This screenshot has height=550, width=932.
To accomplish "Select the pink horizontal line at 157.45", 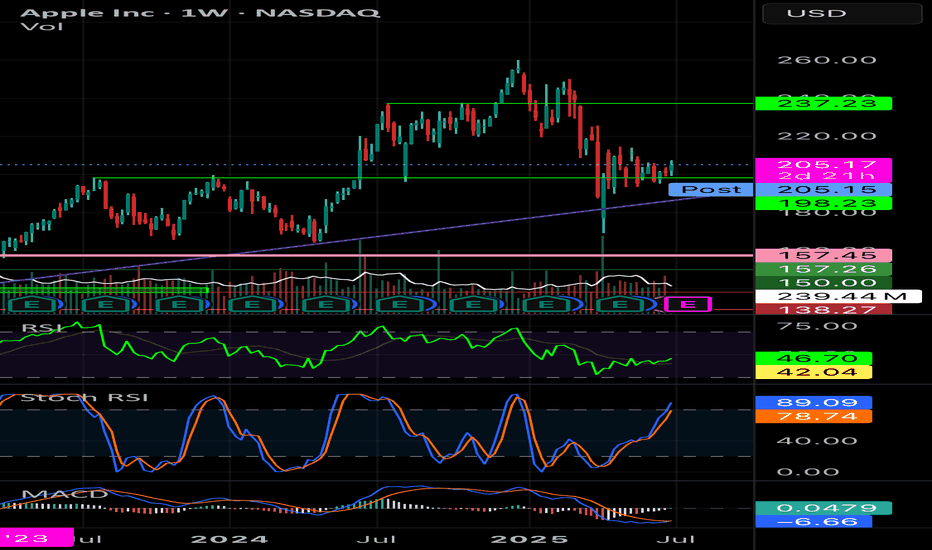I will tap(376, 256).
